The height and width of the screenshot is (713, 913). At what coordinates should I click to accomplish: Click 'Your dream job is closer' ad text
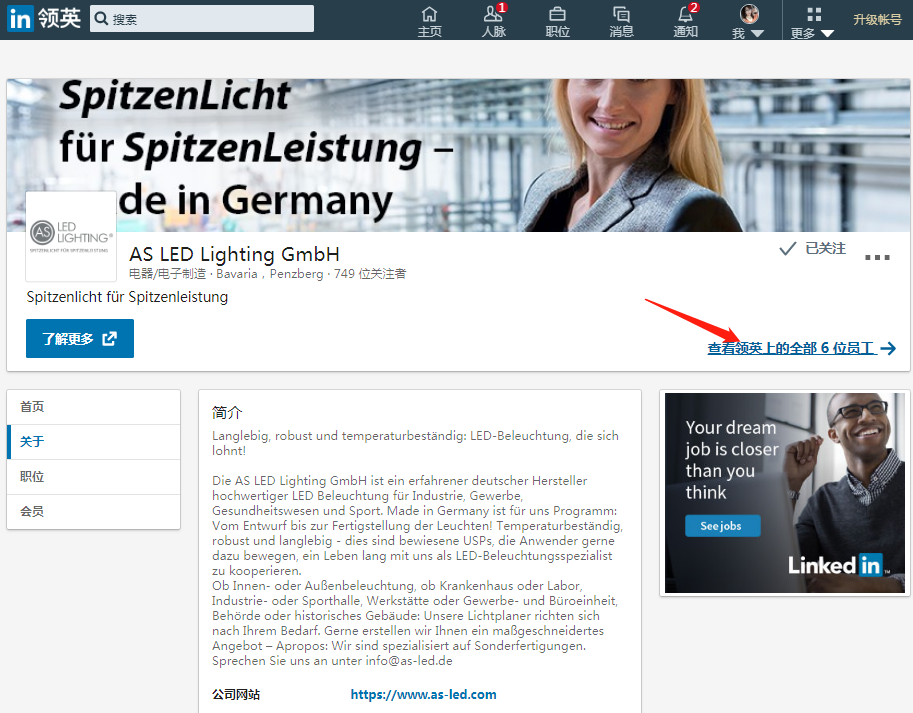(731, 460)
